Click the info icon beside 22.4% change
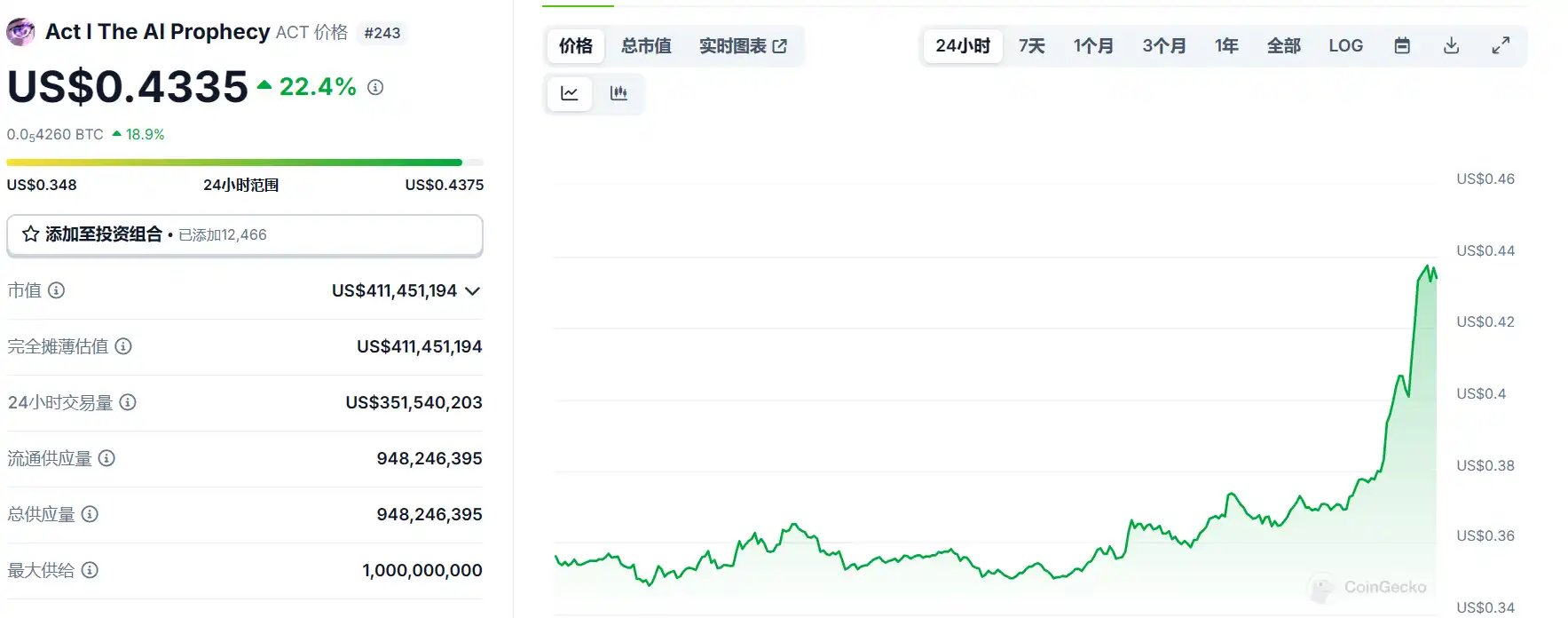The height and width of the screenshot is (618, 1568). 375,87
